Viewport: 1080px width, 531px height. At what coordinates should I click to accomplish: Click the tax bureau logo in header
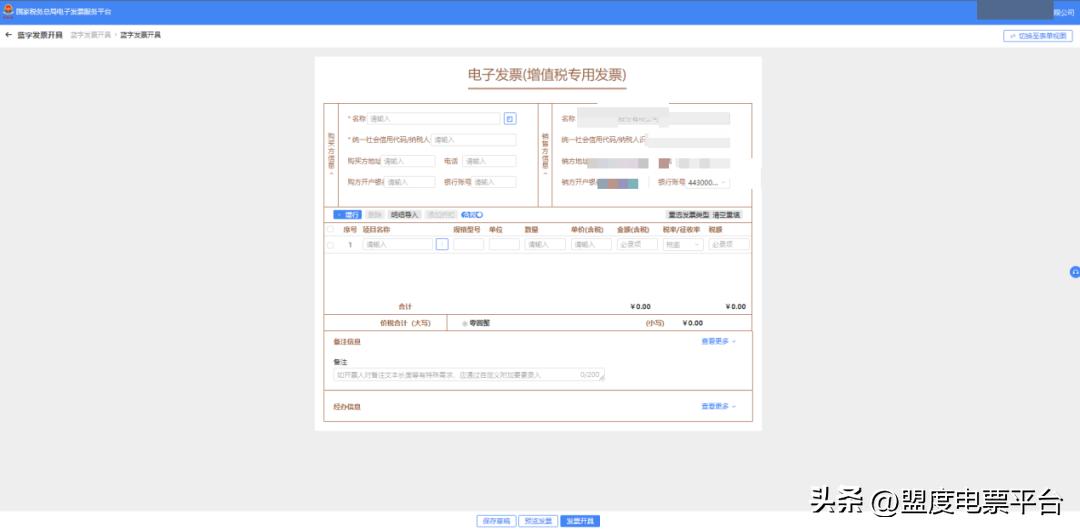[x=8, y=11]
